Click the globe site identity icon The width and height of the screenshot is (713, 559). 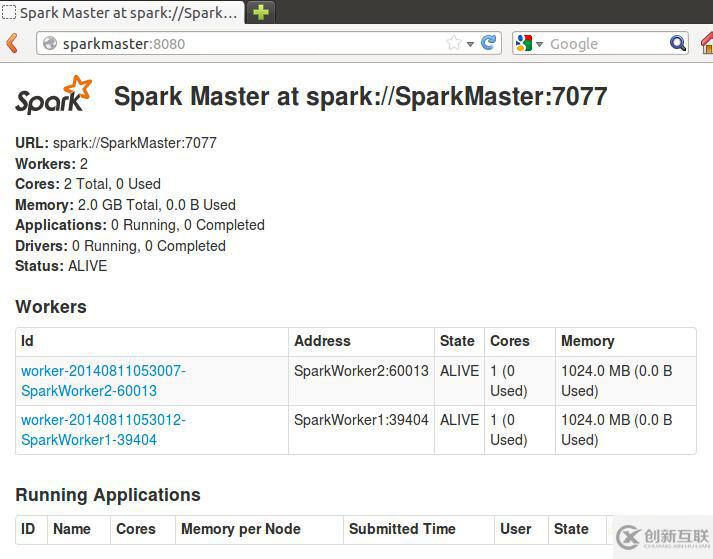pyautogui.click(x=50, y=44)
